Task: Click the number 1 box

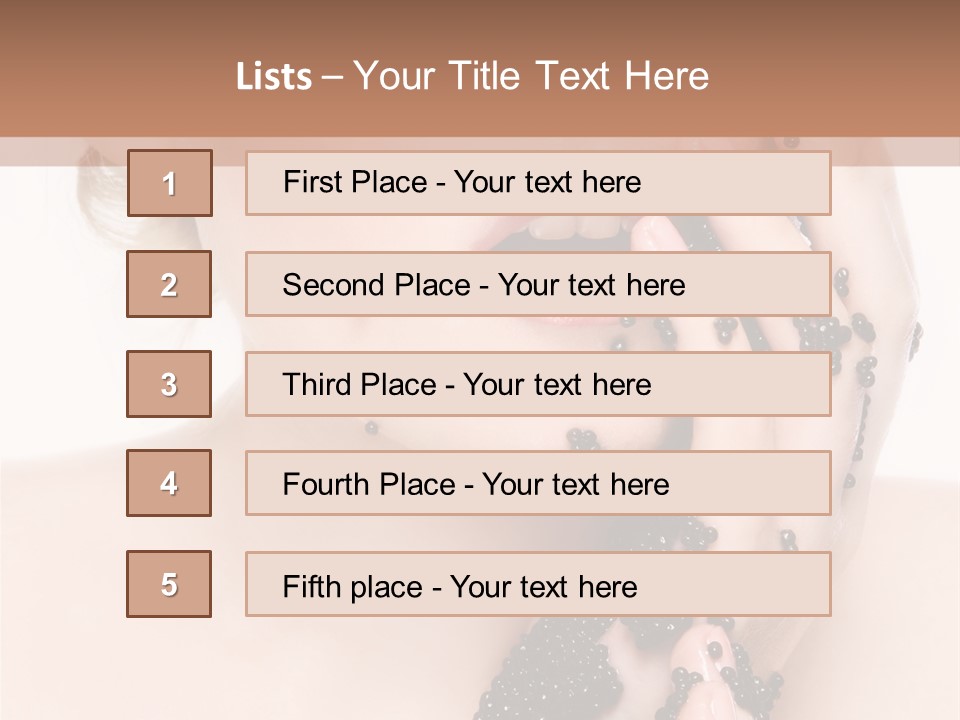Action: (x=170, y=183)
